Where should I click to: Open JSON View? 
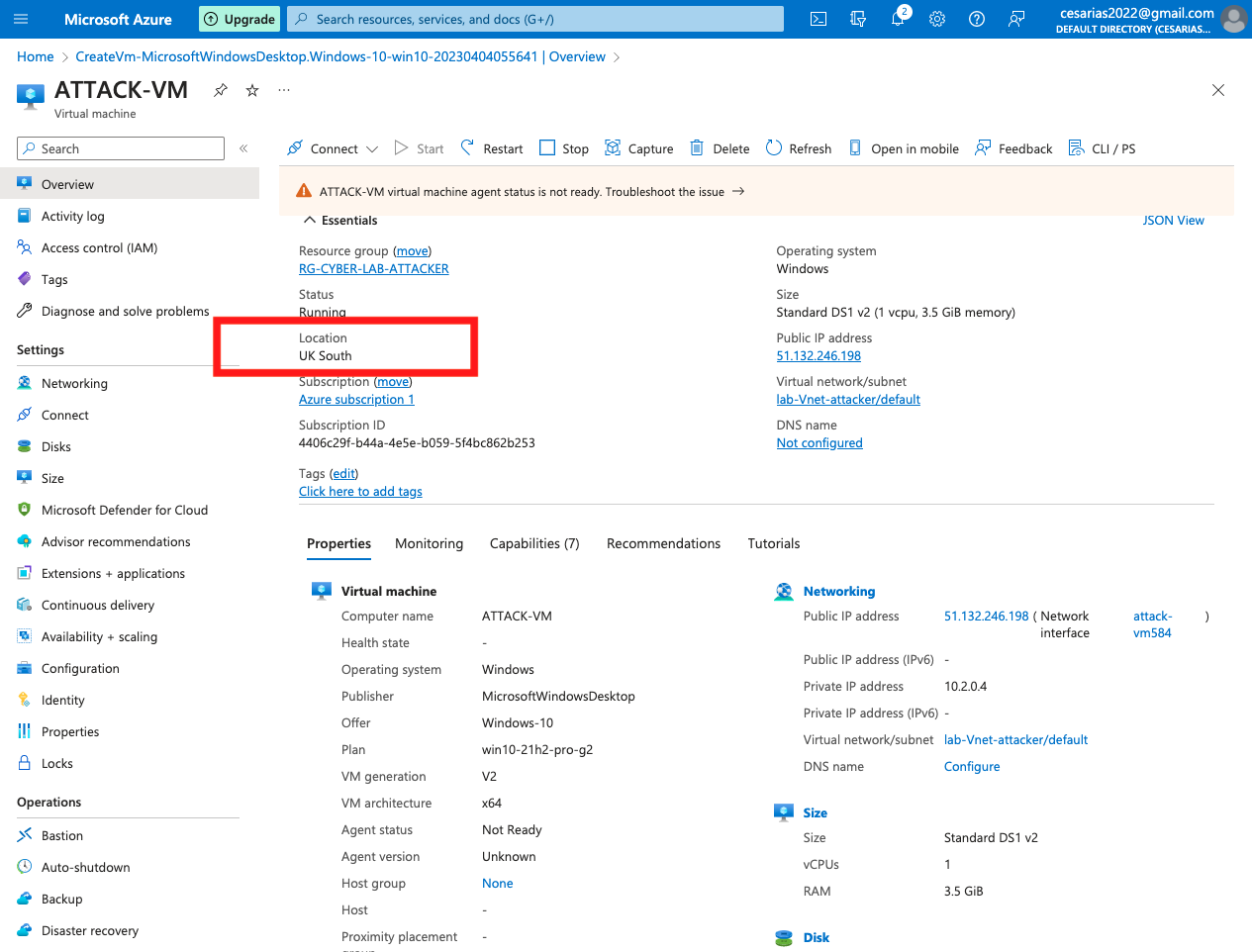(1173, 220)
